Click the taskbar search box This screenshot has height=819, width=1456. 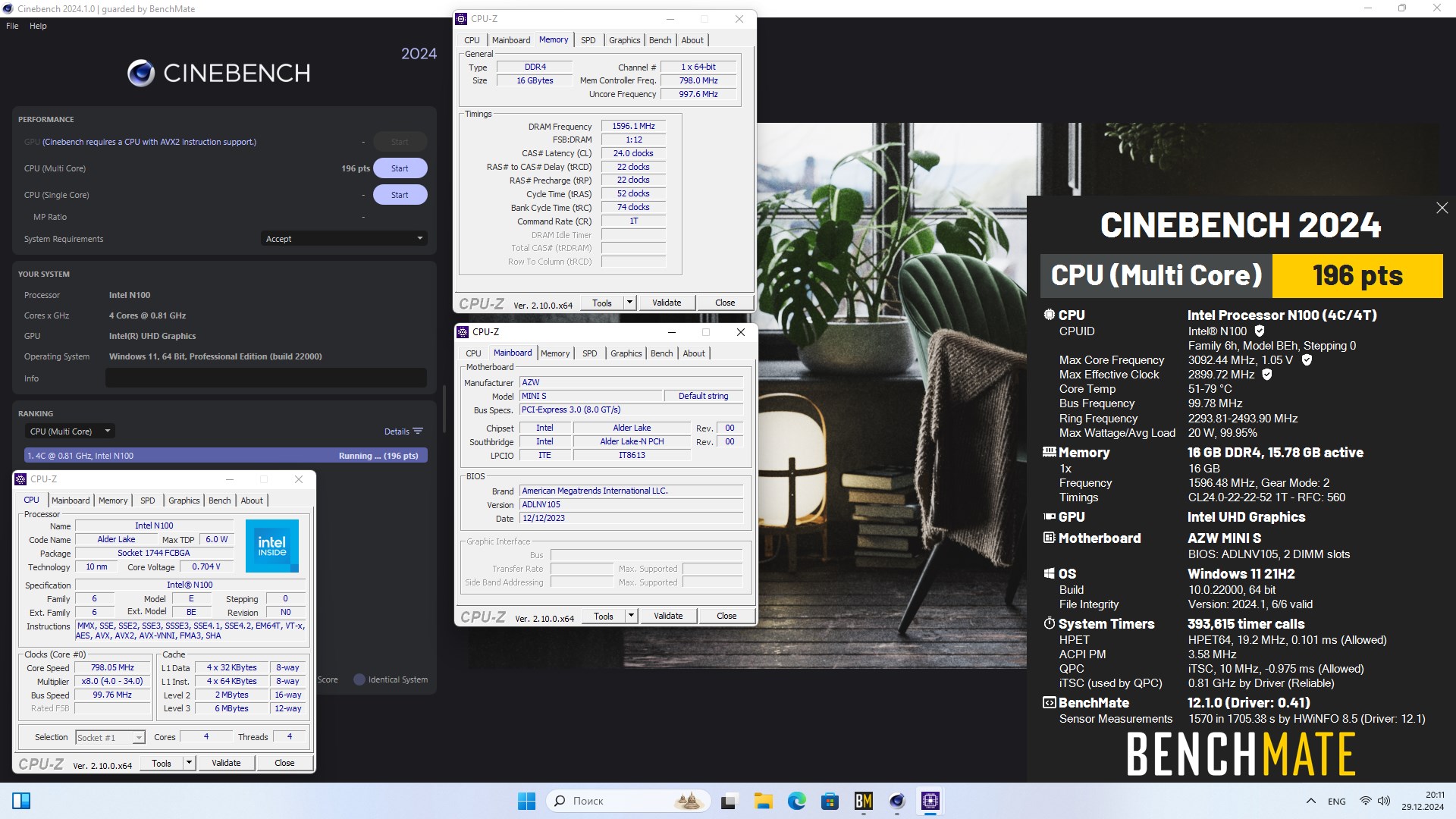click(x=628, y=801)
